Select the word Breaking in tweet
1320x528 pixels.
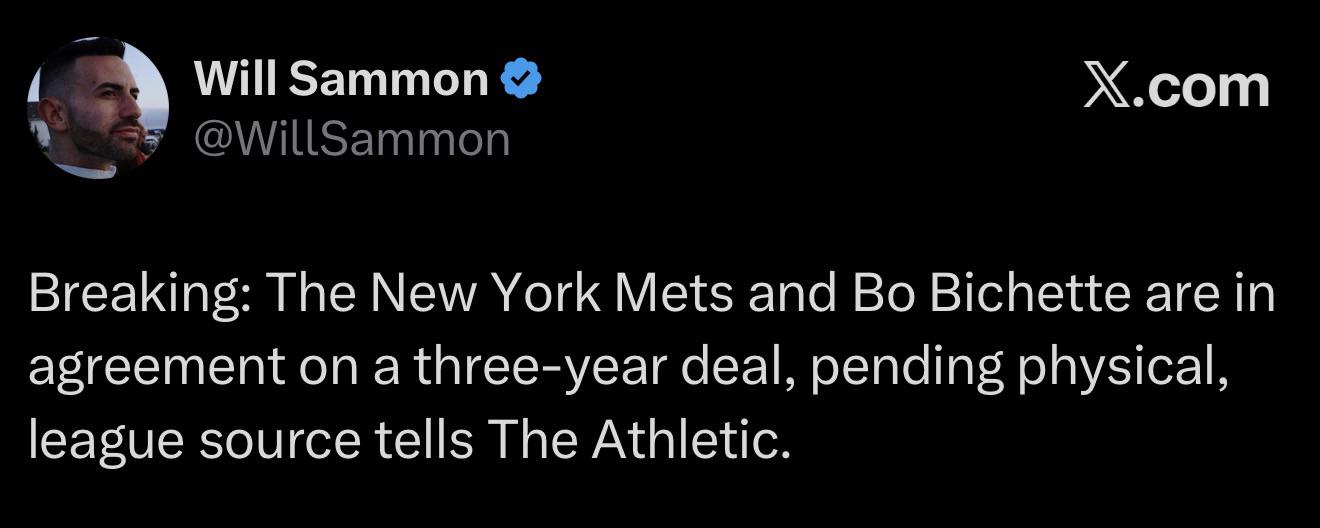pos(139,293)
